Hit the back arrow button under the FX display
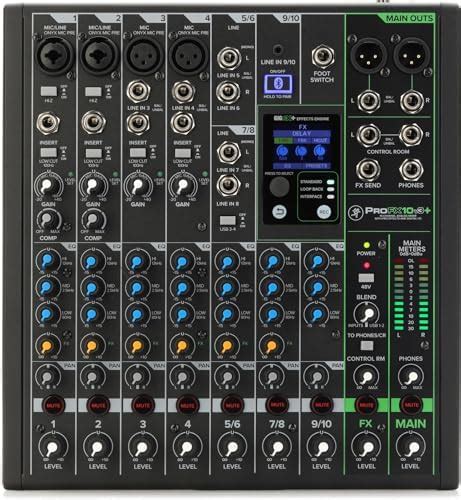The image size is (461, 500). tap(279, 212)
